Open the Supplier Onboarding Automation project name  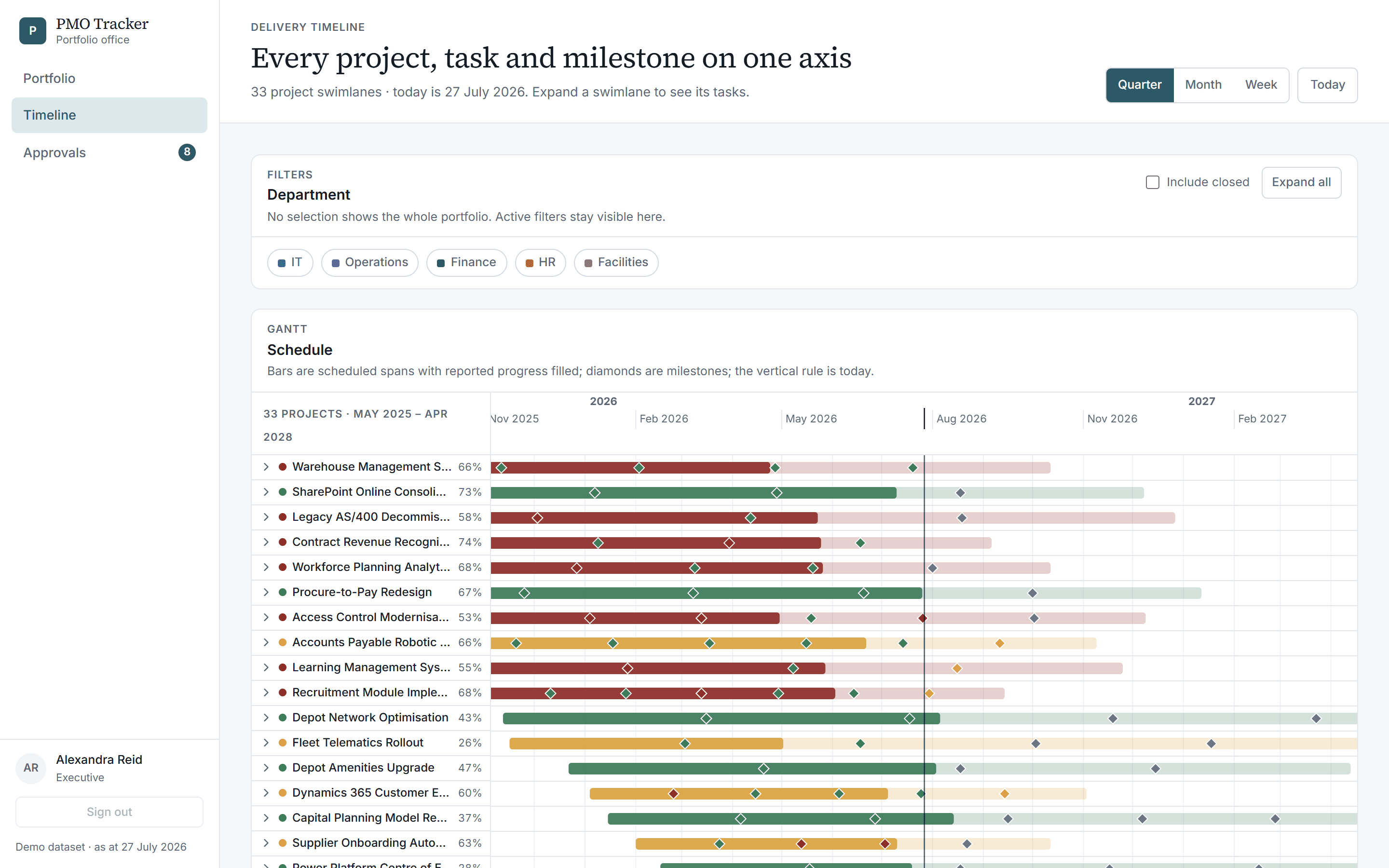pyautogui.click(x=369, y=843)
